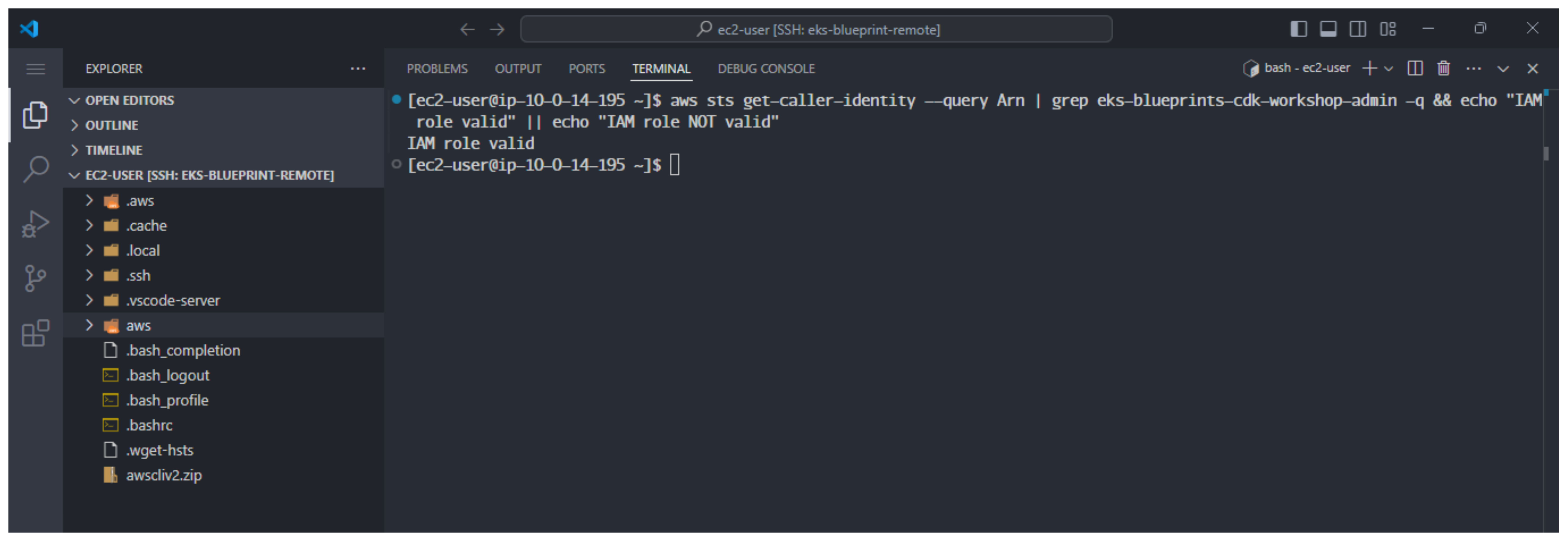Click the EXPLORER panel title
Image resolution: width=1568 pixels, height=541 pixels.
pos(114,69)
